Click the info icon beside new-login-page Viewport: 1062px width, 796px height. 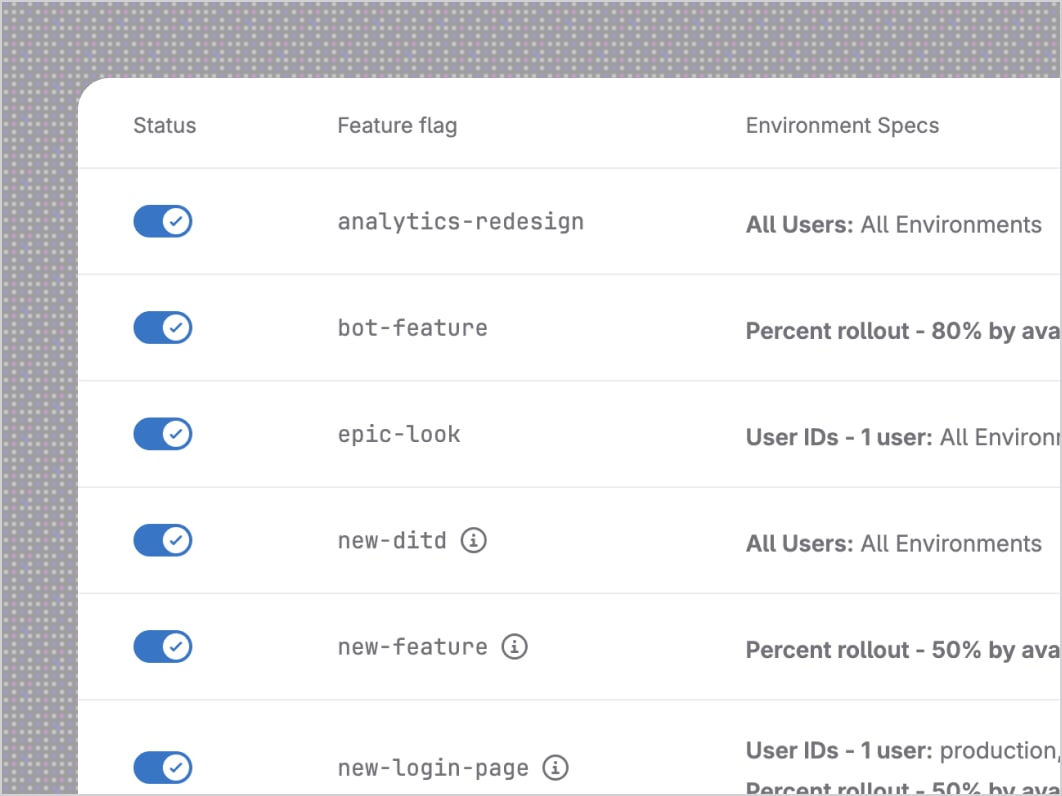point(555,768)
